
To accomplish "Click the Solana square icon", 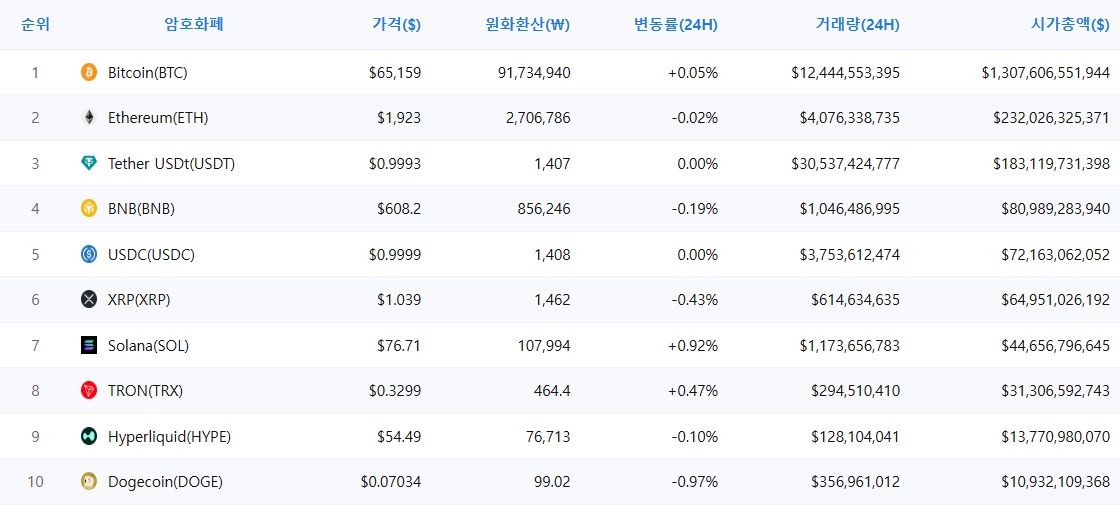I will point(89,346).
